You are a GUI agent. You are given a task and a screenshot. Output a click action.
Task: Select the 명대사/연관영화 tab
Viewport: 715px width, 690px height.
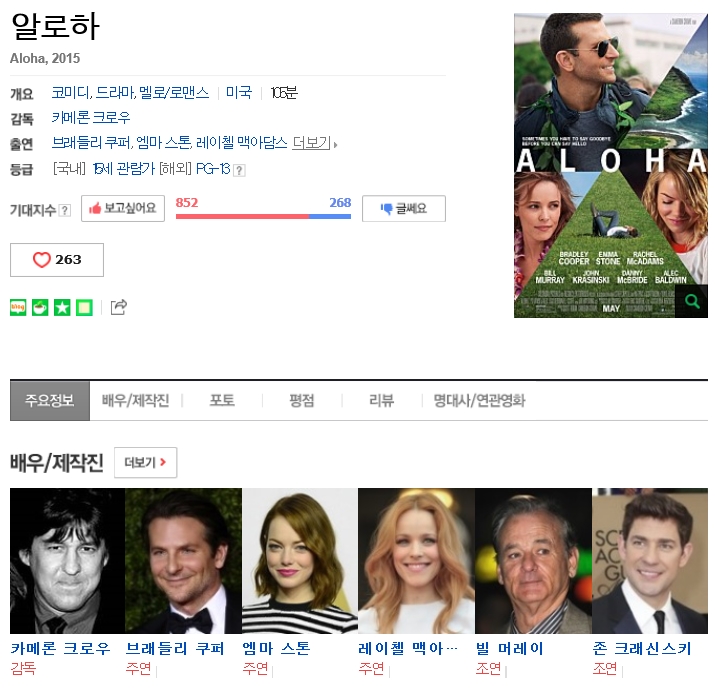point(479,401)
